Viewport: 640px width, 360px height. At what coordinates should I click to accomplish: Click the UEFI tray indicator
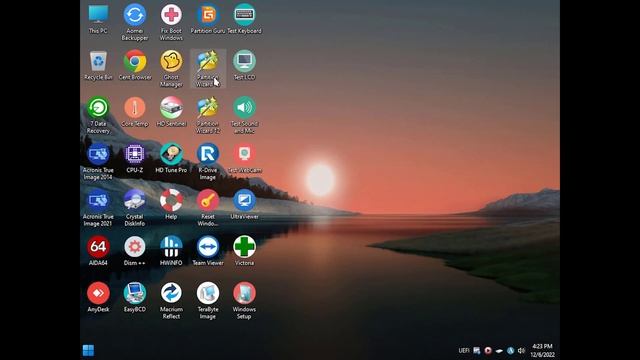pos(464,350)
